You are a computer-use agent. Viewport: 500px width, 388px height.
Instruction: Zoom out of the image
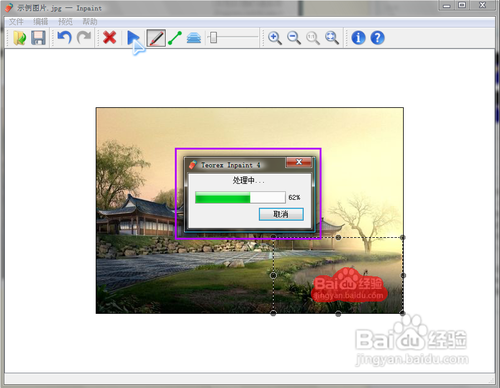(x=294, y=38)
